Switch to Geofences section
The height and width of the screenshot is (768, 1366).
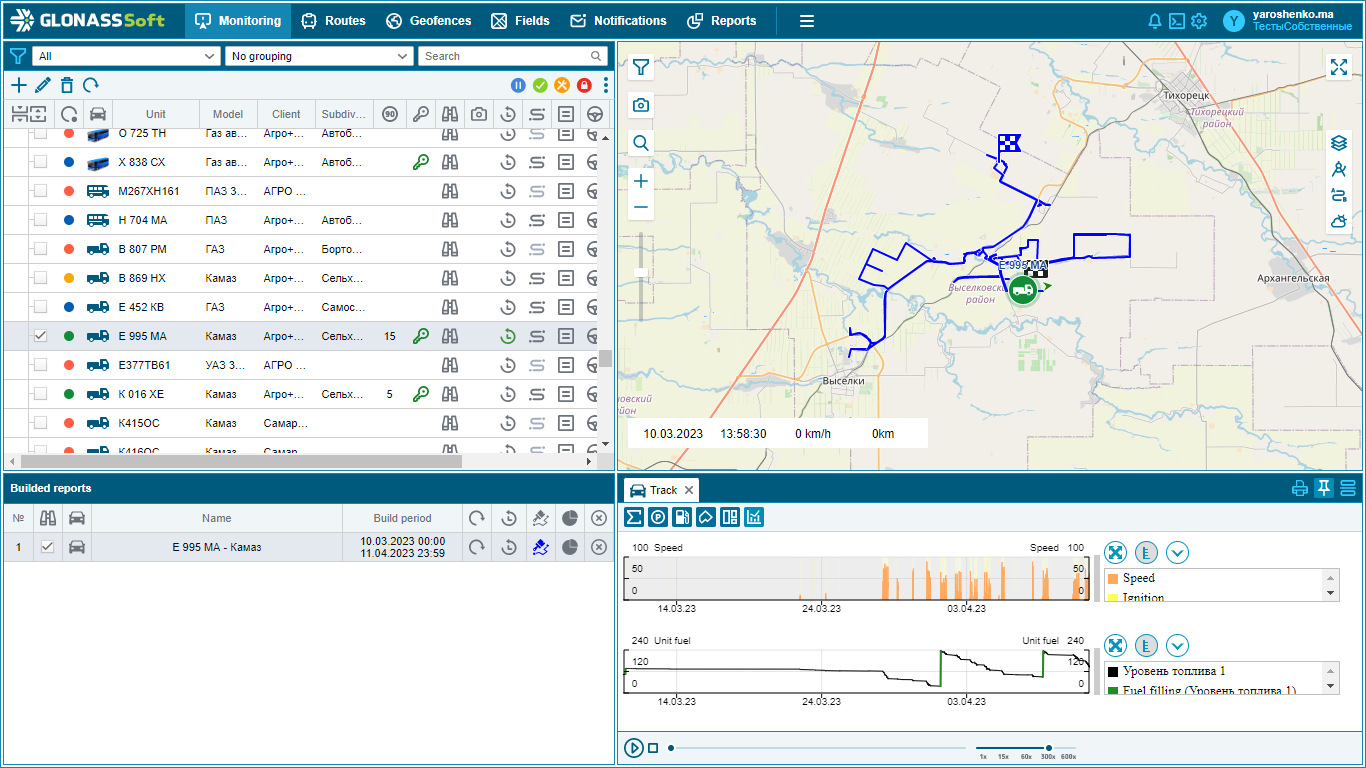coord(428,20)
